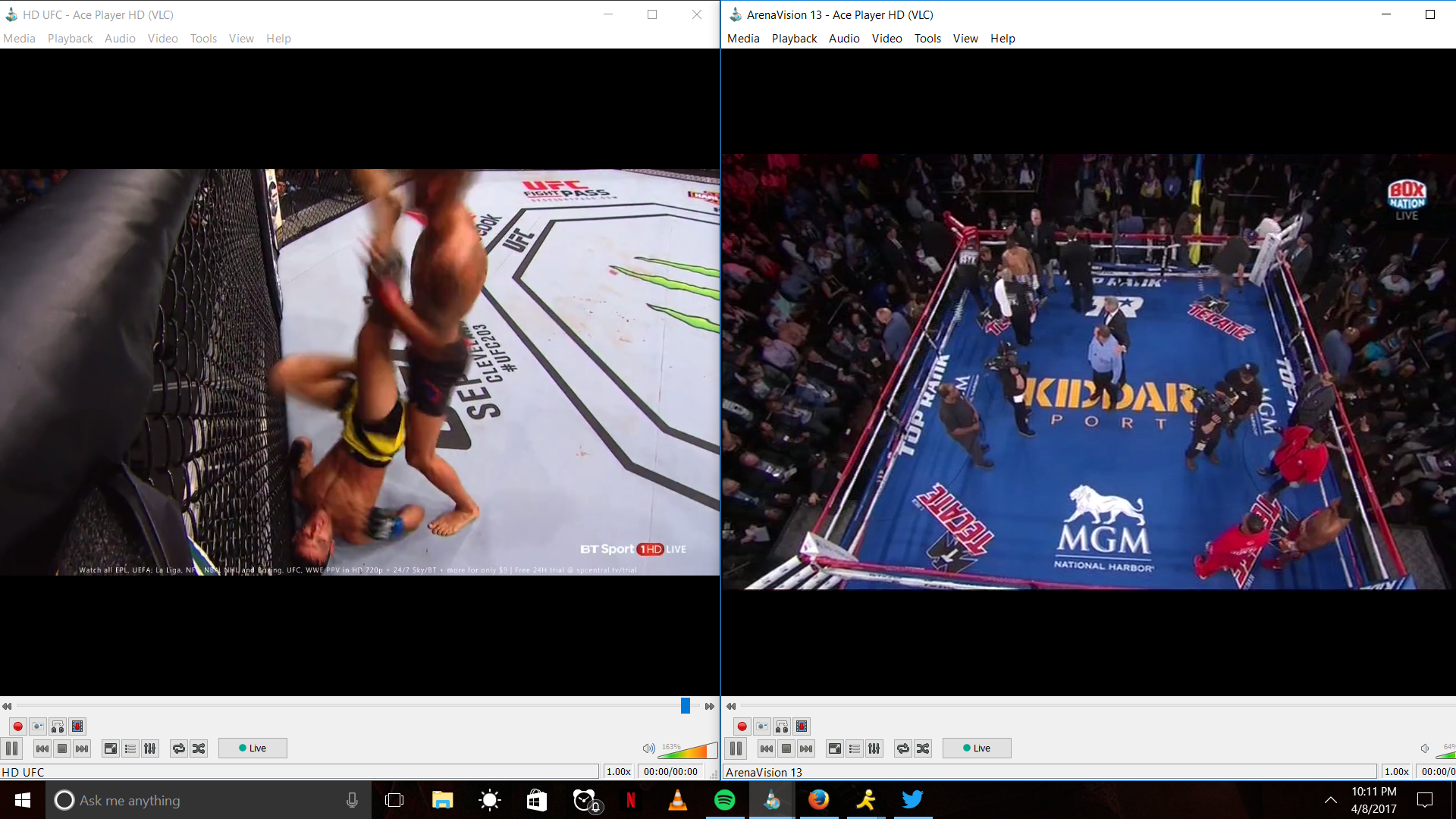Open Help menu in HD UFC window
Image resolution: width=1456 pixels, height=819 pixels.
[278, 39]
